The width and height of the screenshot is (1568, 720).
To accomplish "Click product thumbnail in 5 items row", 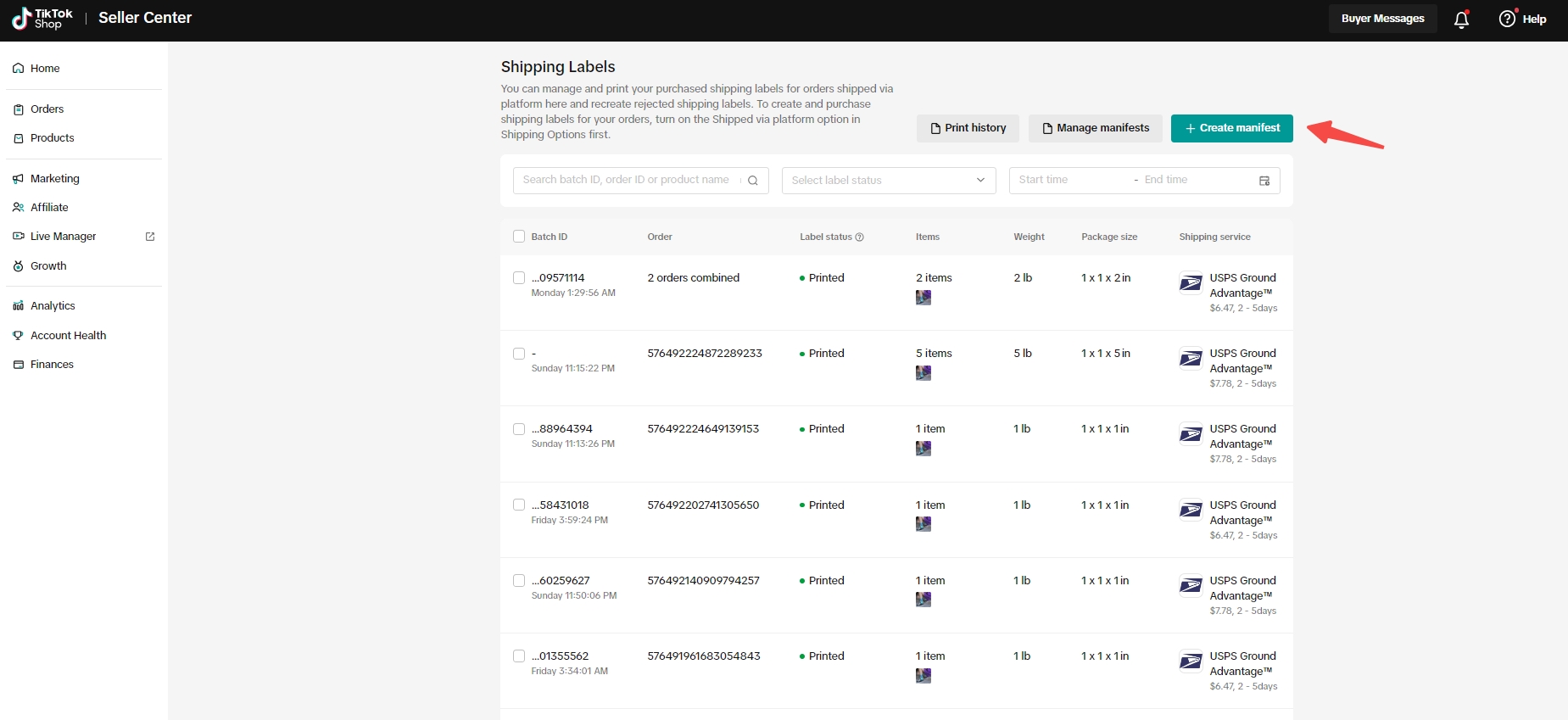I will click(924, 373).
